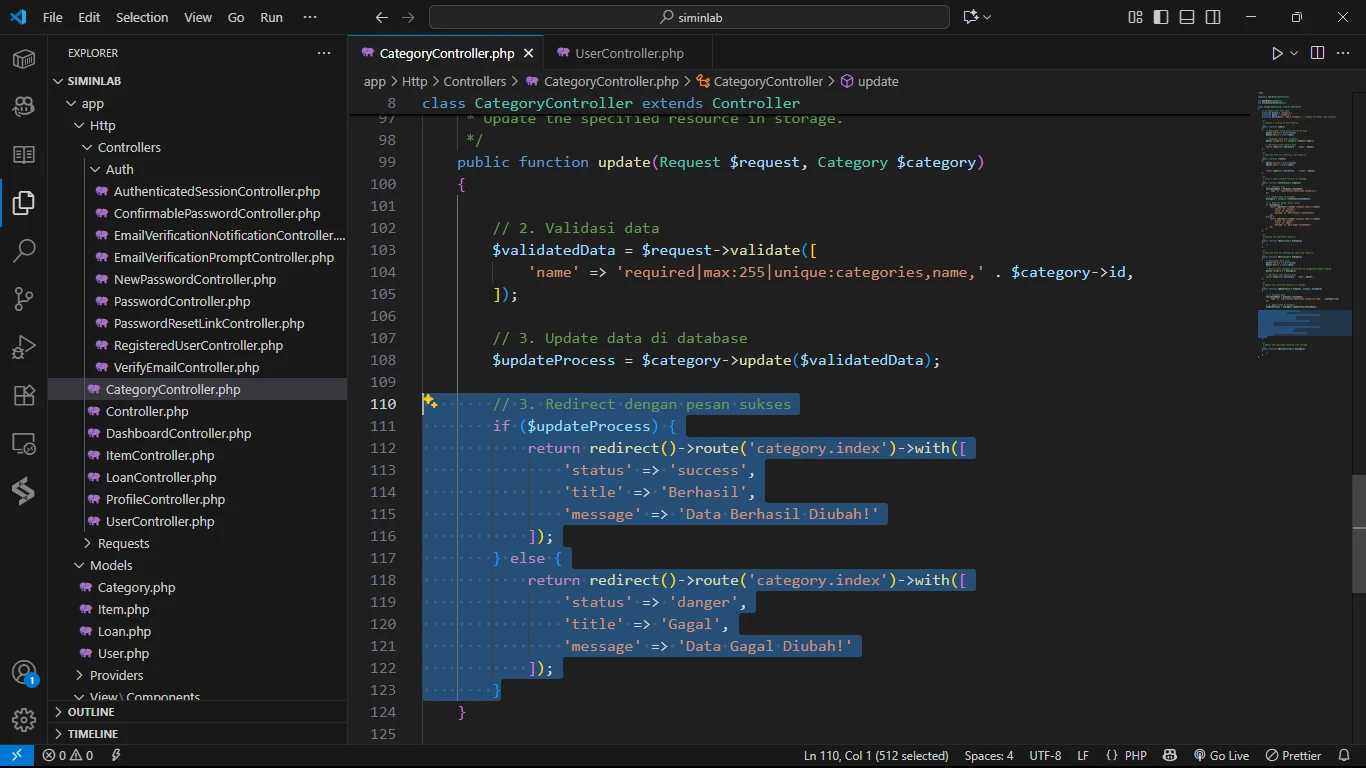Click the Split Editor Right icon
The height and width of the screenshot is (768, 1366).
point(1317,53)
